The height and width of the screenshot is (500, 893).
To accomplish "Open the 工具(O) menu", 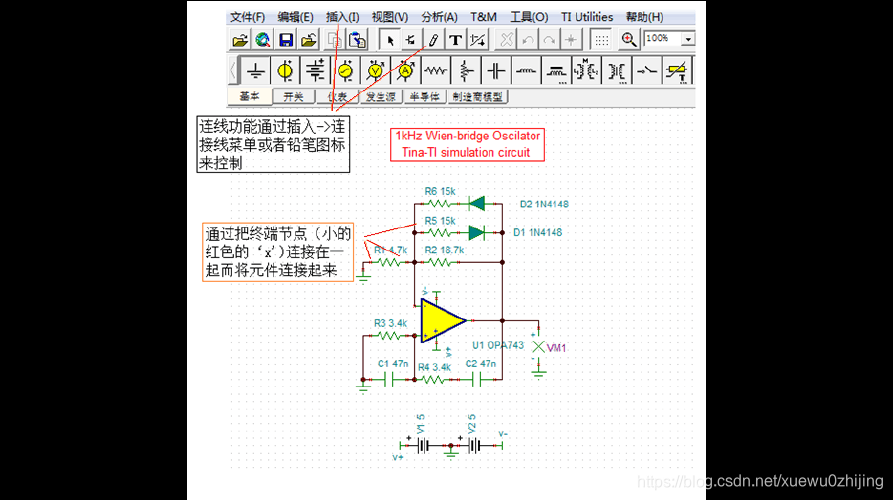I will [x=529, y=17].
